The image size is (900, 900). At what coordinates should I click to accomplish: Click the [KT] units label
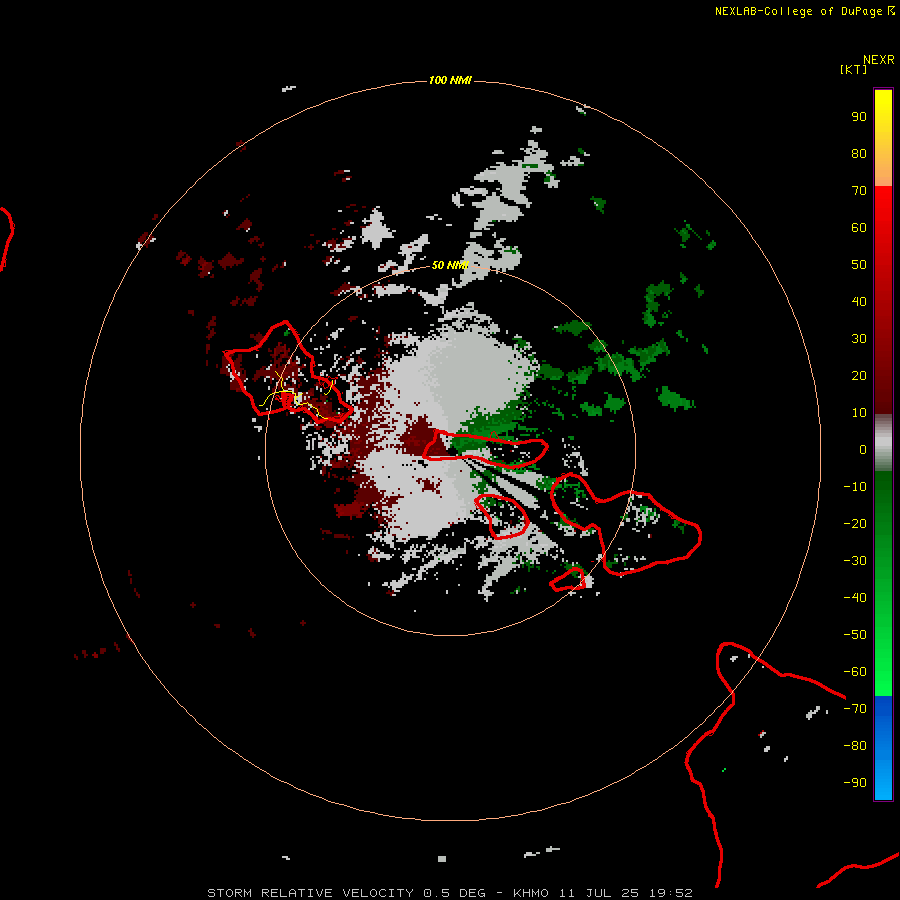point(854,69)
